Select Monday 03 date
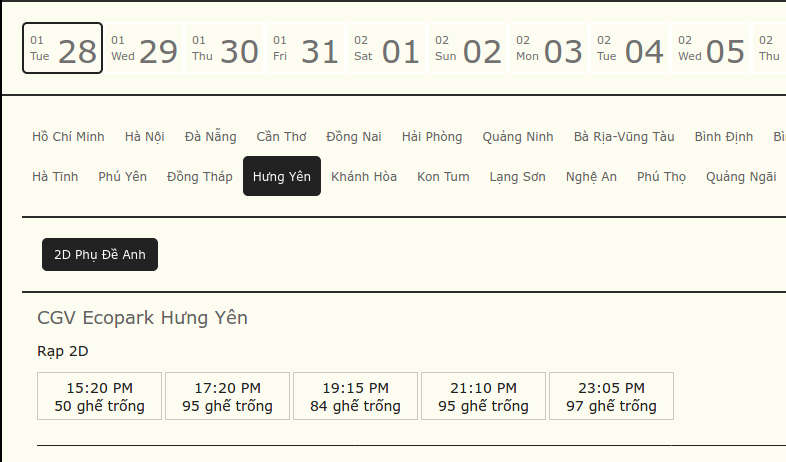This screenshot has height=462, width=786. point(548,49)
